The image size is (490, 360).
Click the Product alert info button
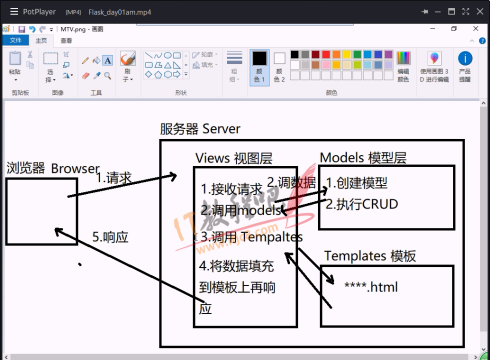pos(465,67)
